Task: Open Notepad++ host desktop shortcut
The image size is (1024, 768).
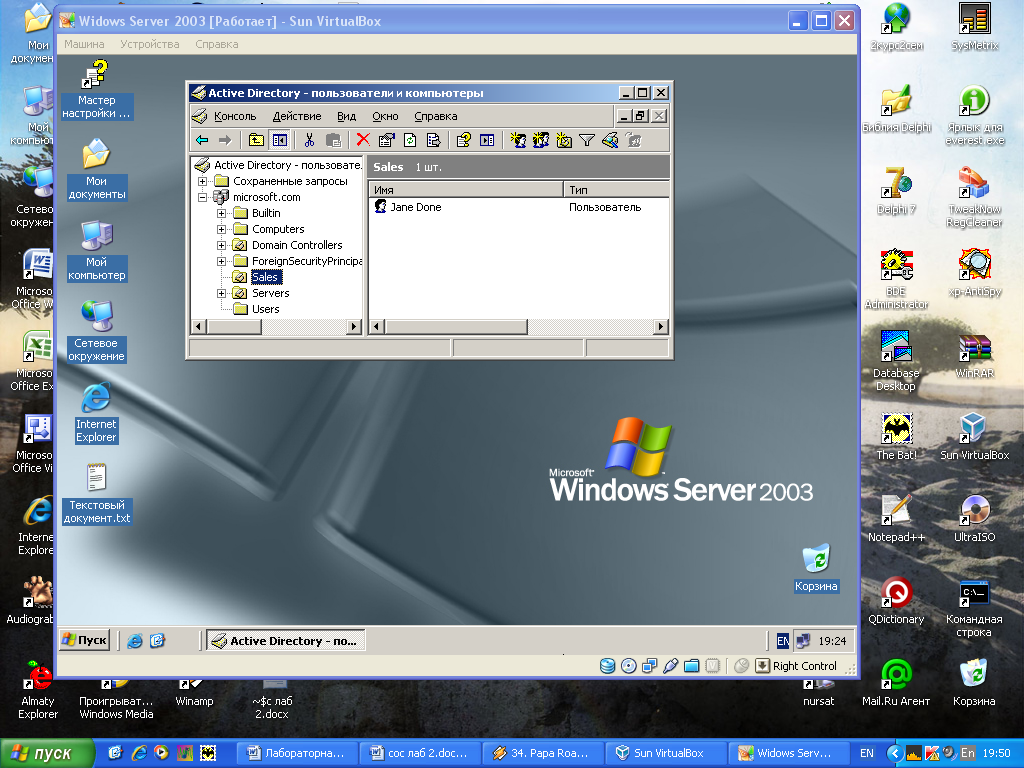Action: [896, 519]
